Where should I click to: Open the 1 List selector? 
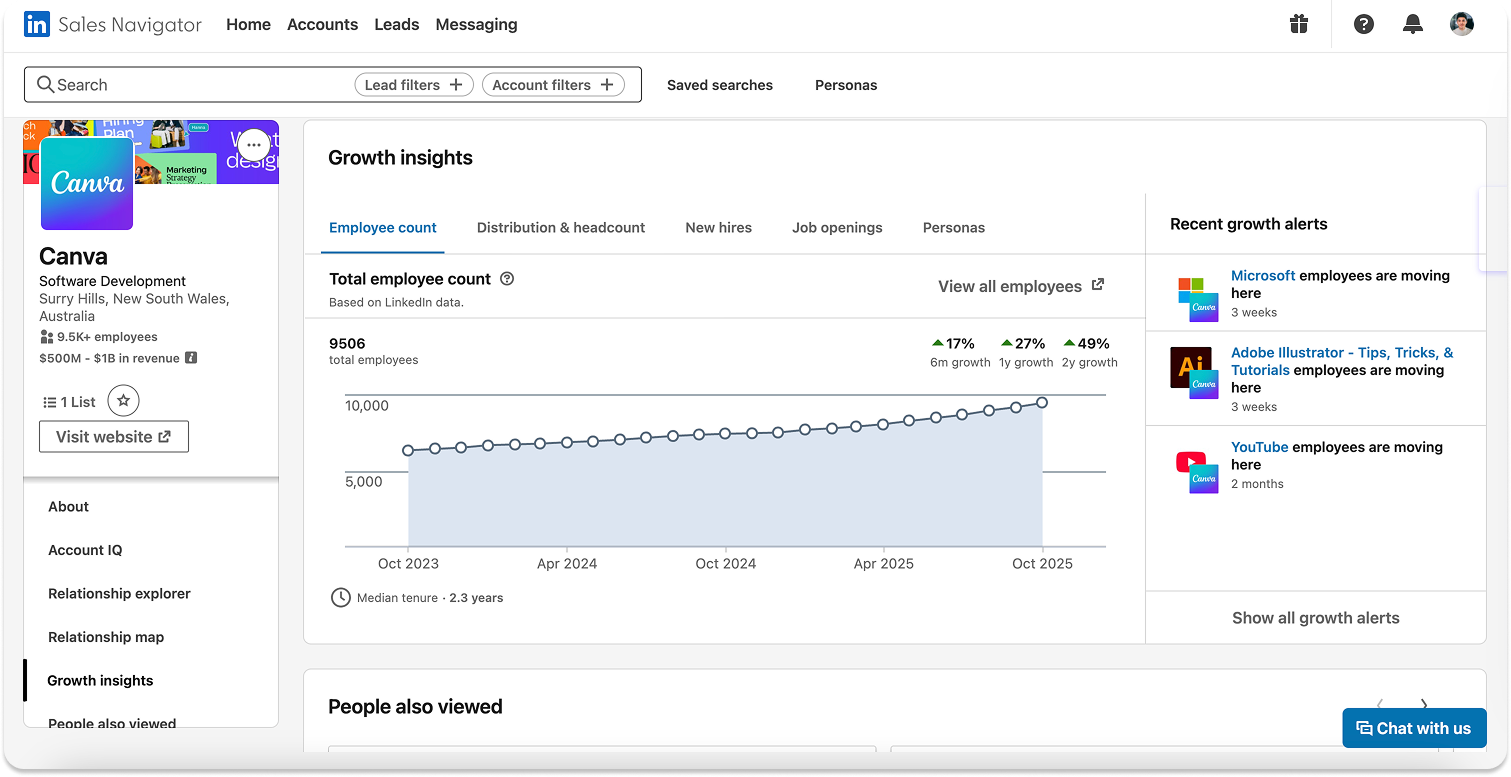point(69,402)
